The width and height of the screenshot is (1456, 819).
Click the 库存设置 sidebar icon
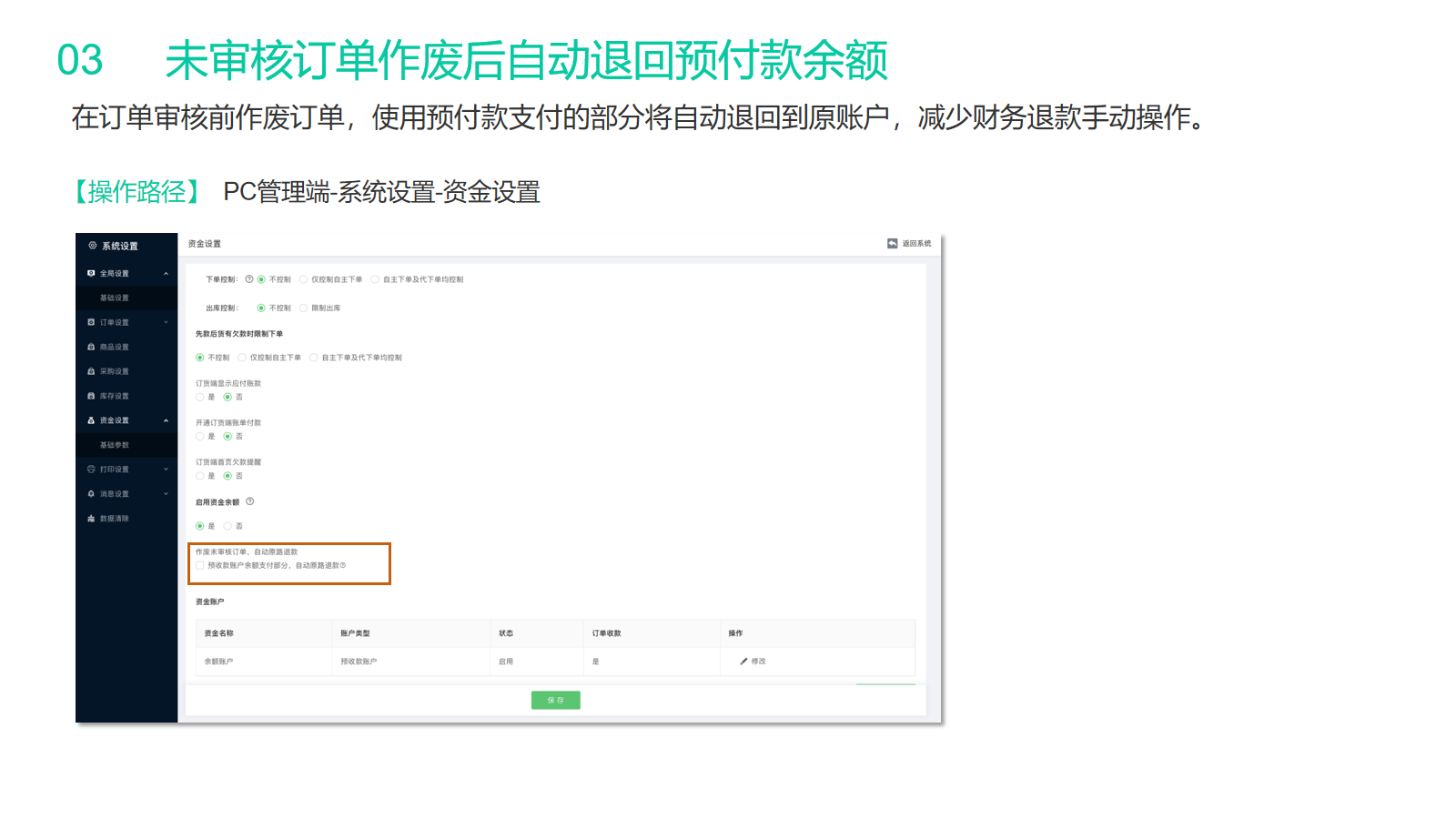pyautogui.click(x=91, y=396)
